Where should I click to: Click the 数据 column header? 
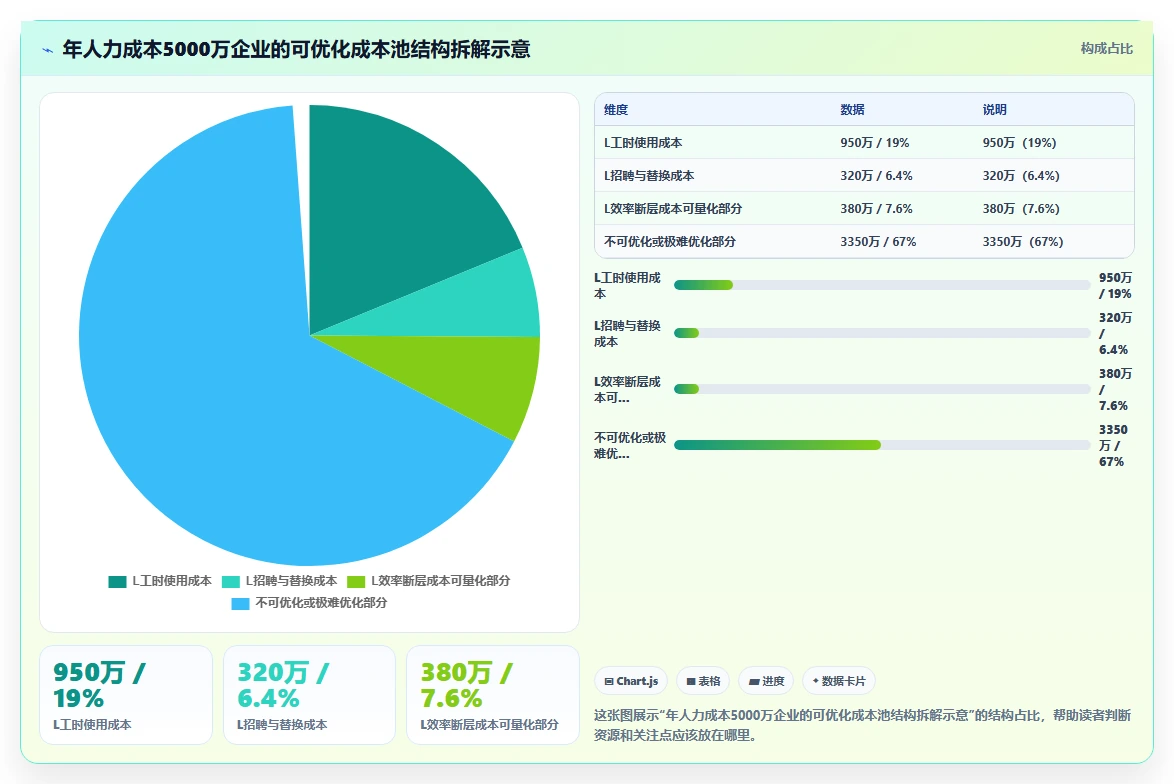click(x=852, y=109)
